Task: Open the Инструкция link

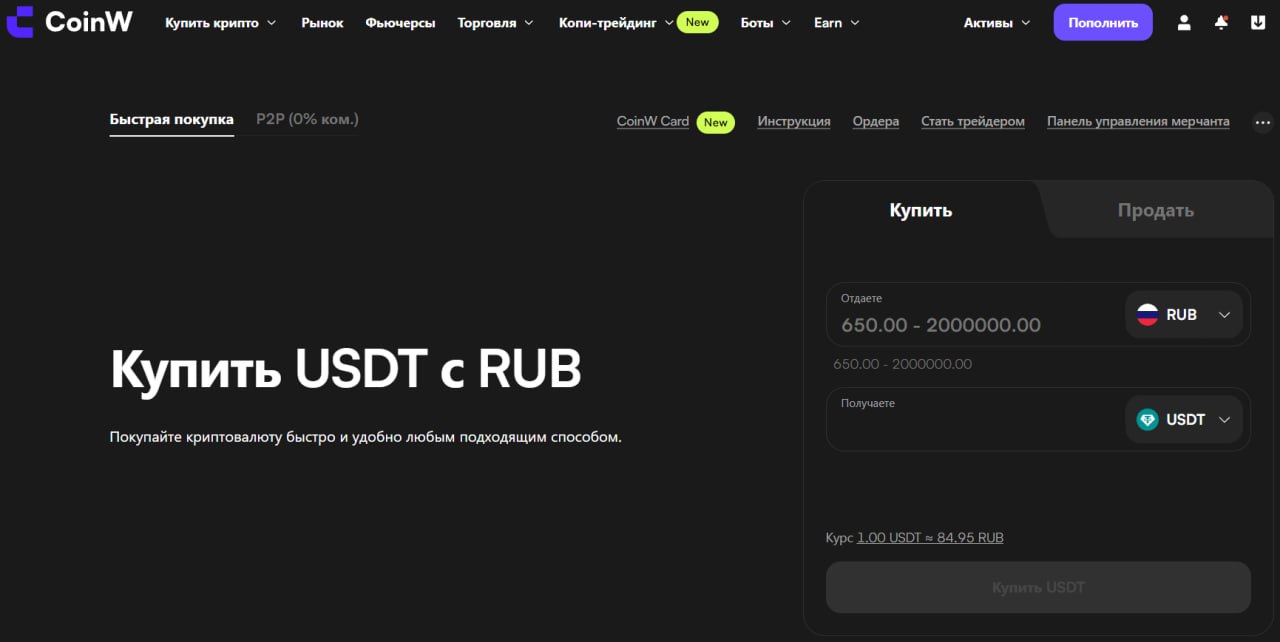Action: tap(794, 121)
